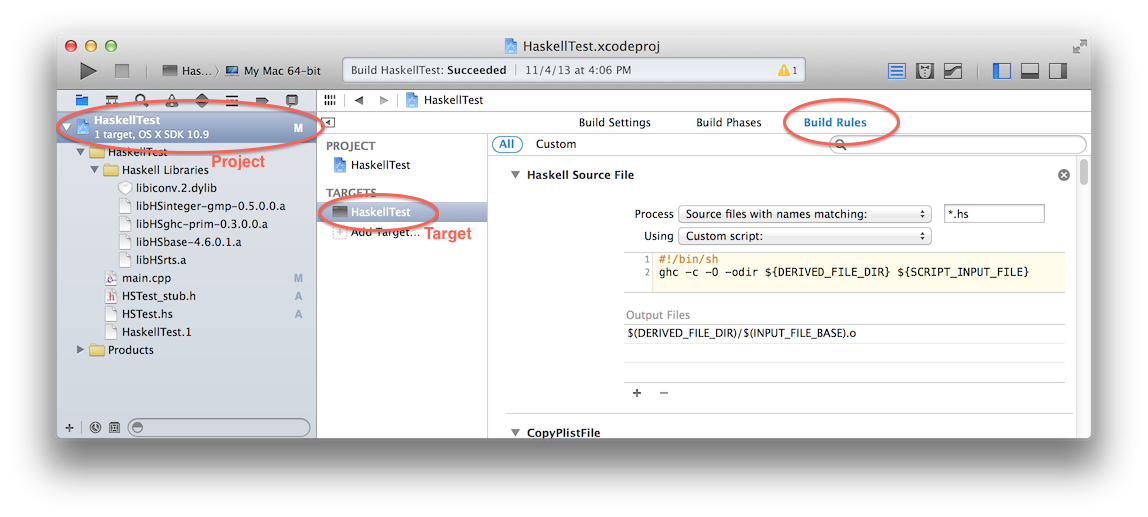
Task: Click Add Target button
Action: pos(375,233)
